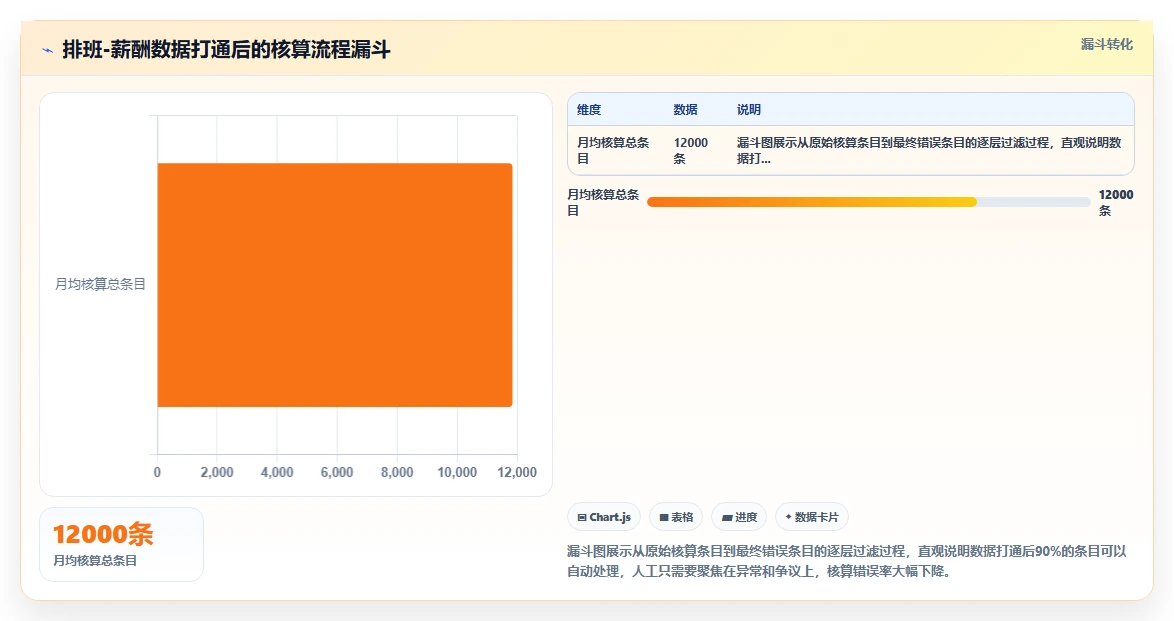This screenshot has width=1174, height=621.
Task: Click the 12000条 figure in the data card
Action: coord(103,534)
